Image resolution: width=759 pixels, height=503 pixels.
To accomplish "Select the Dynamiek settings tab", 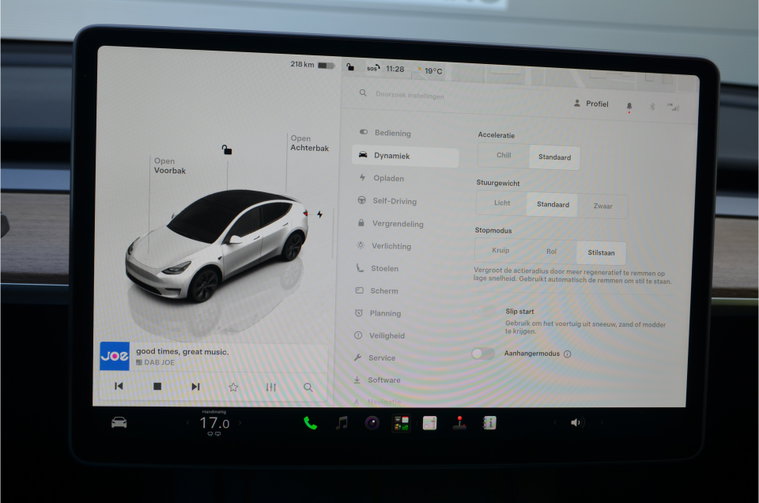I will (x=406, y=156).
